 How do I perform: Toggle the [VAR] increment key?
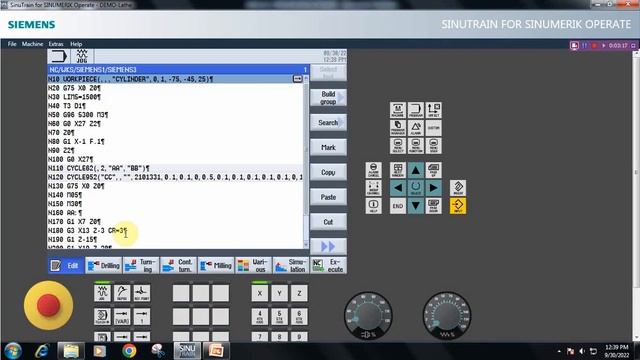click(122, 317)
